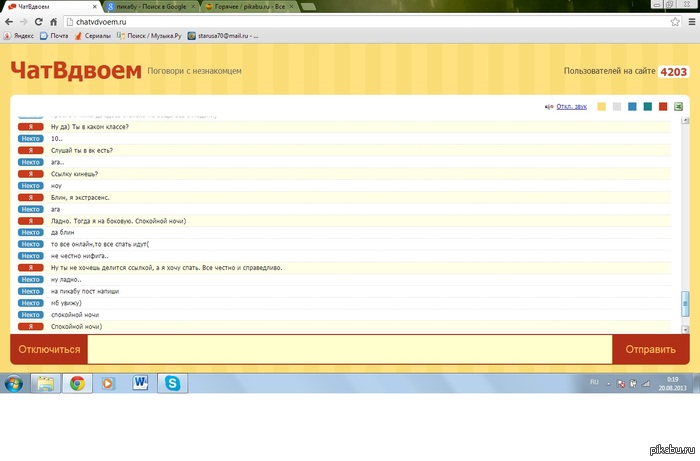Click the RU language indicator
The height and width of the screenshot is (461, 700).
594,382
